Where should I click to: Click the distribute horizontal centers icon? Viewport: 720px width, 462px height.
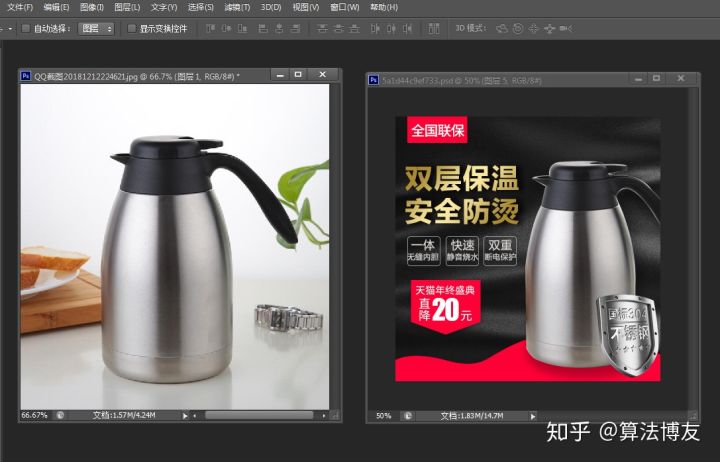click(x=391, y=28)
